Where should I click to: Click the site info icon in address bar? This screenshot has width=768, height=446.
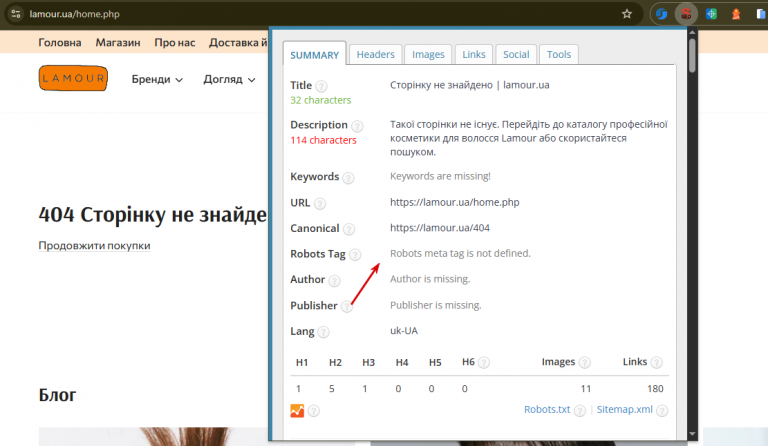click(16, 14)
